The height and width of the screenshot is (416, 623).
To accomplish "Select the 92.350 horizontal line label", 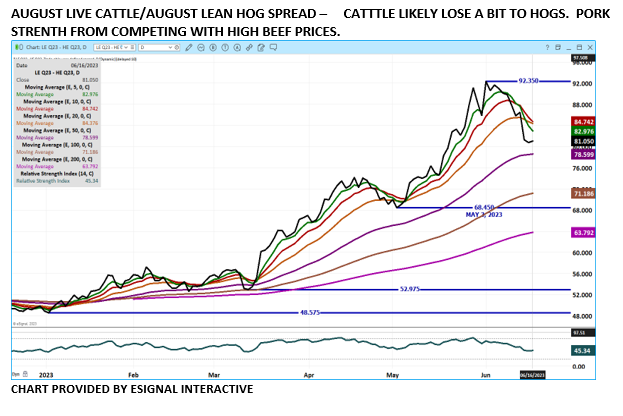I will pos(529,80).
